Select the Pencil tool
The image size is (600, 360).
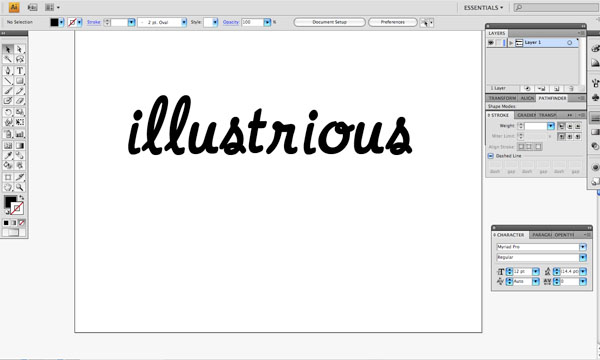[x=20, y=91]
